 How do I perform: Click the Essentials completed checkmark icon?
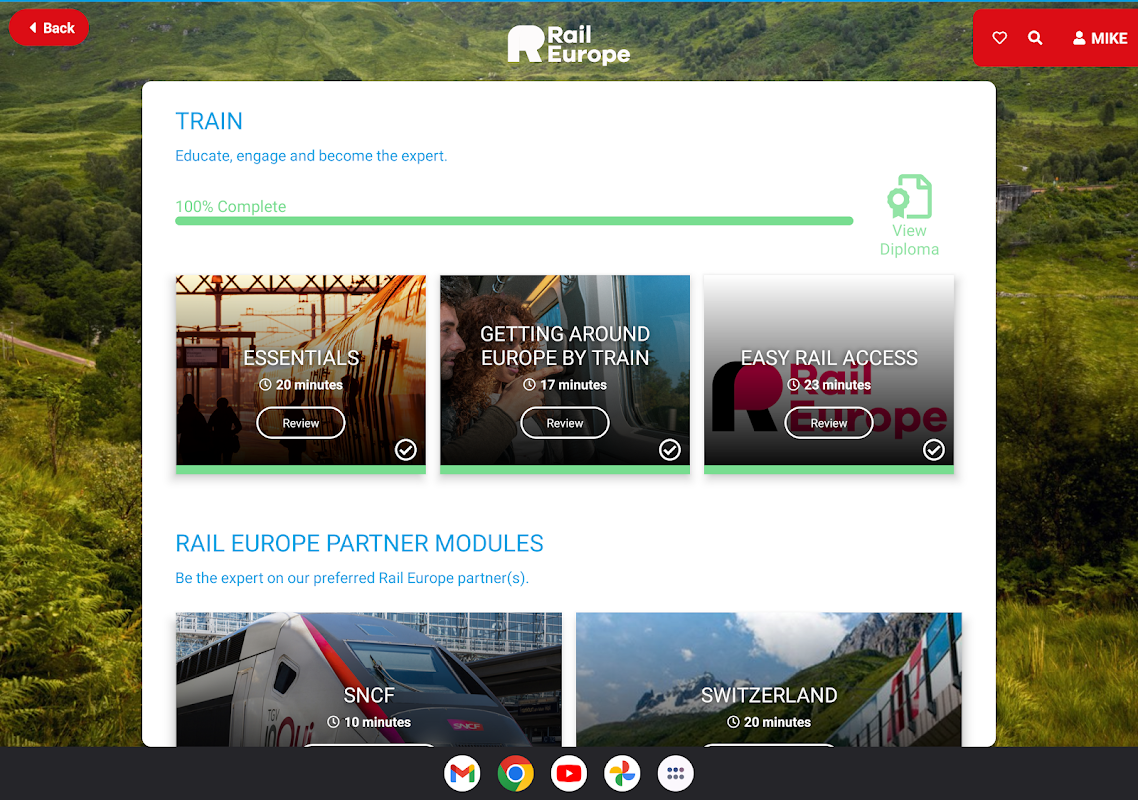click(406, 450)
